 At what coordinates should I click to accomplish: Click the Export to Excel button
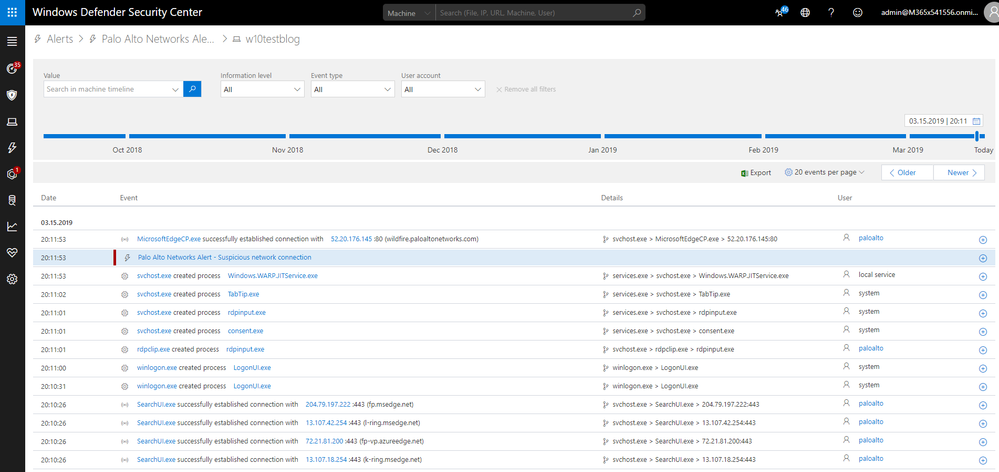tap(756, 172)
